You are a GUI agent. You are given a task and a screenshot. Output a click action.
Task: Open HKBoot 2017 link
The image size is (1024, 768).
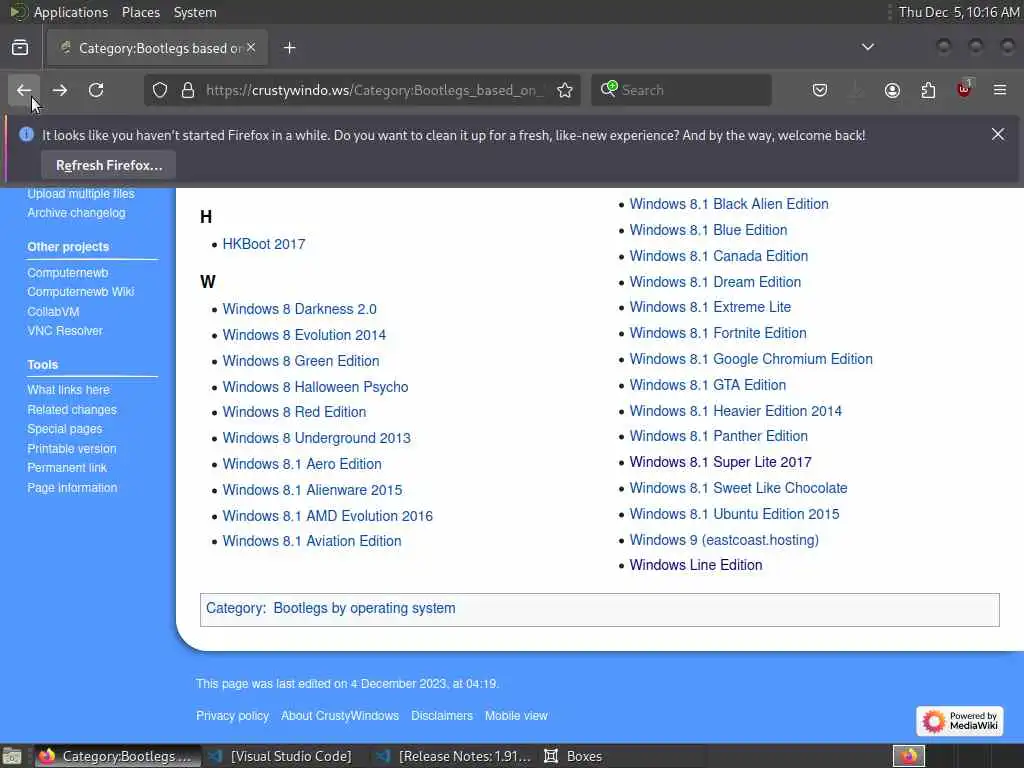point(264,244)
